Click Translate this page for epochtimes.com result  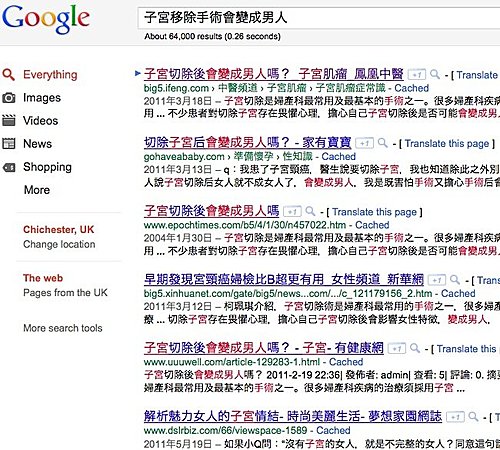pos(374,212)
